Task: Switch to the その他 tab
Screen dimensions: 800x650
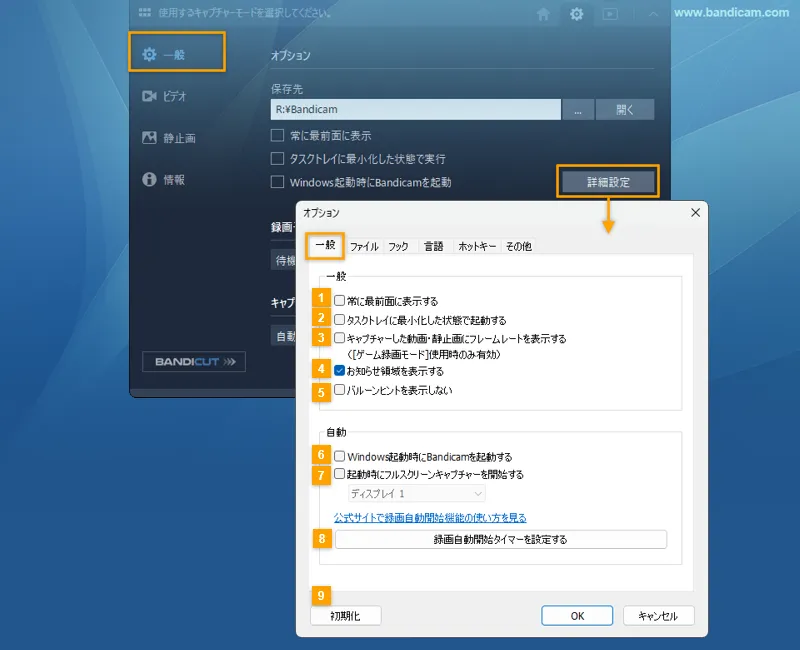Action: (x=518, y=246)
